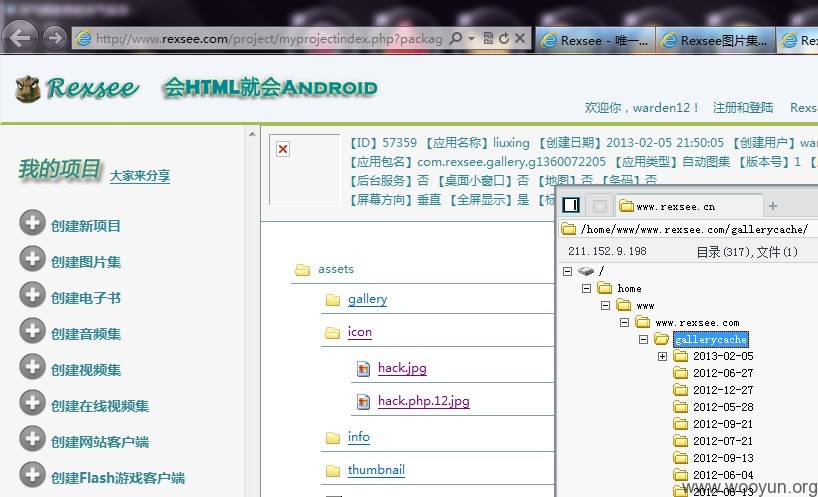The width and height of the screenshot is (818, 497).
Task: Collapse the home folder tree node
Action: 586,288
